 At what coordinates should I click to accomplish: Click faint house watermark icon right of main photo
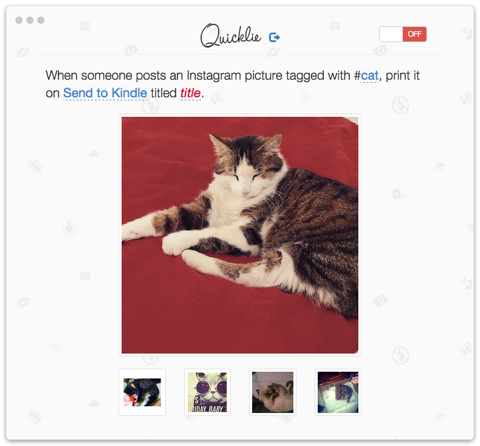tap(399, 193)
